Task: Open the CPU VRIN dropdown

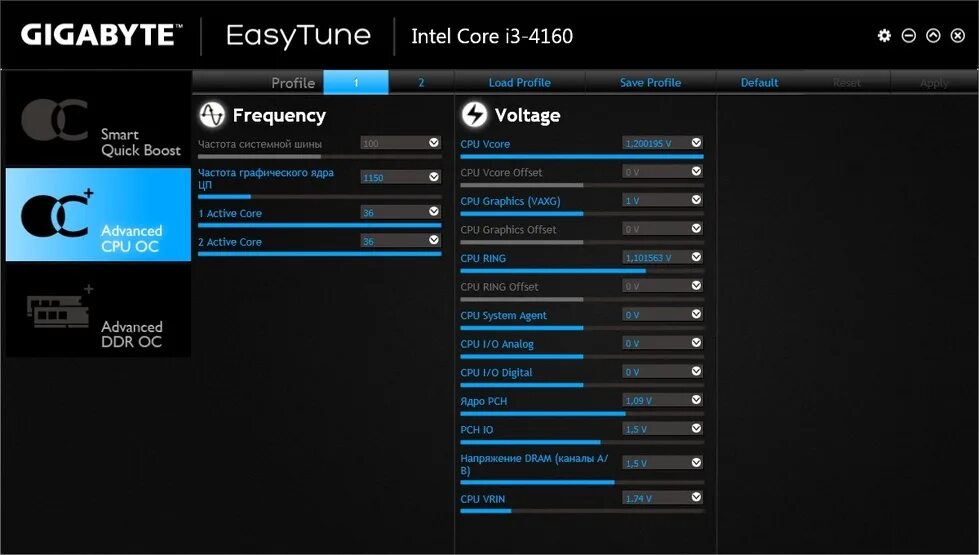Action: (x=696, y=498)
